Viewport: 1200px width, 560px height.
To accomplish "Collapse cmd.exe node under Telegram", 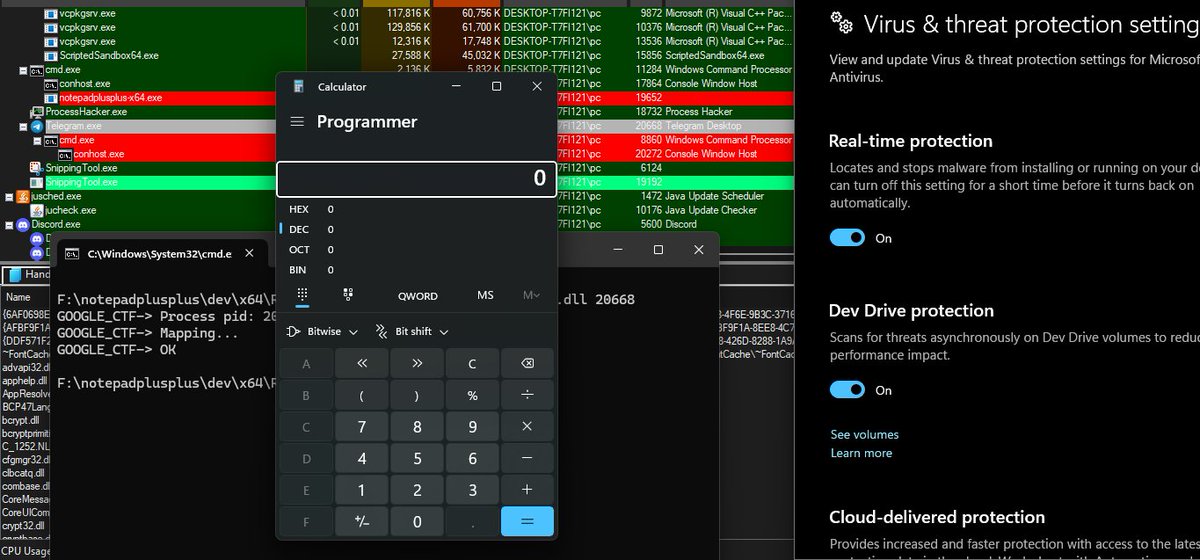I will (37, 141).
